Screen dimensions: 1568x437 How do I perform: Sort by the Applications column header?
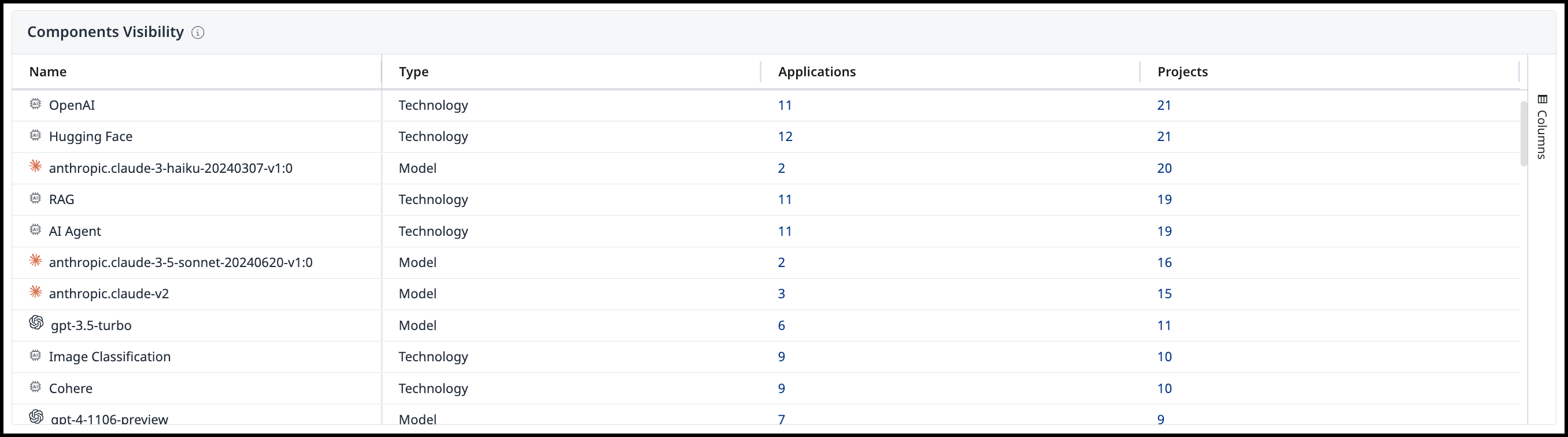tap(817, 72)
